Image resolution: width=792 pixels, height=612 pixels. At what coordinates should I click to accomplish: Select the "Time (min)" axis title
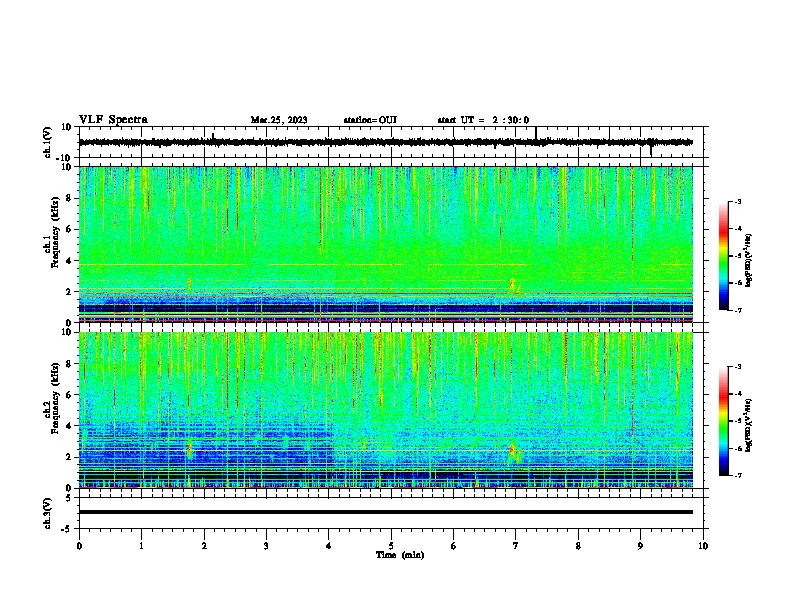click(x=400, y=555)
